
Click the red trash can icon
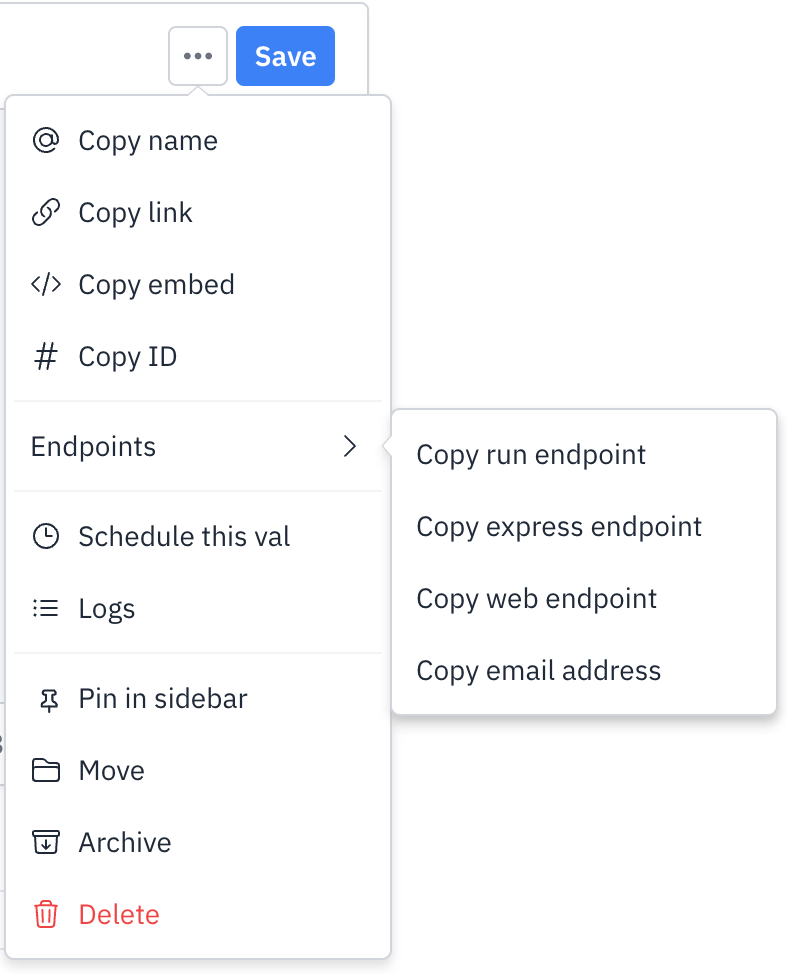point(46,914)
